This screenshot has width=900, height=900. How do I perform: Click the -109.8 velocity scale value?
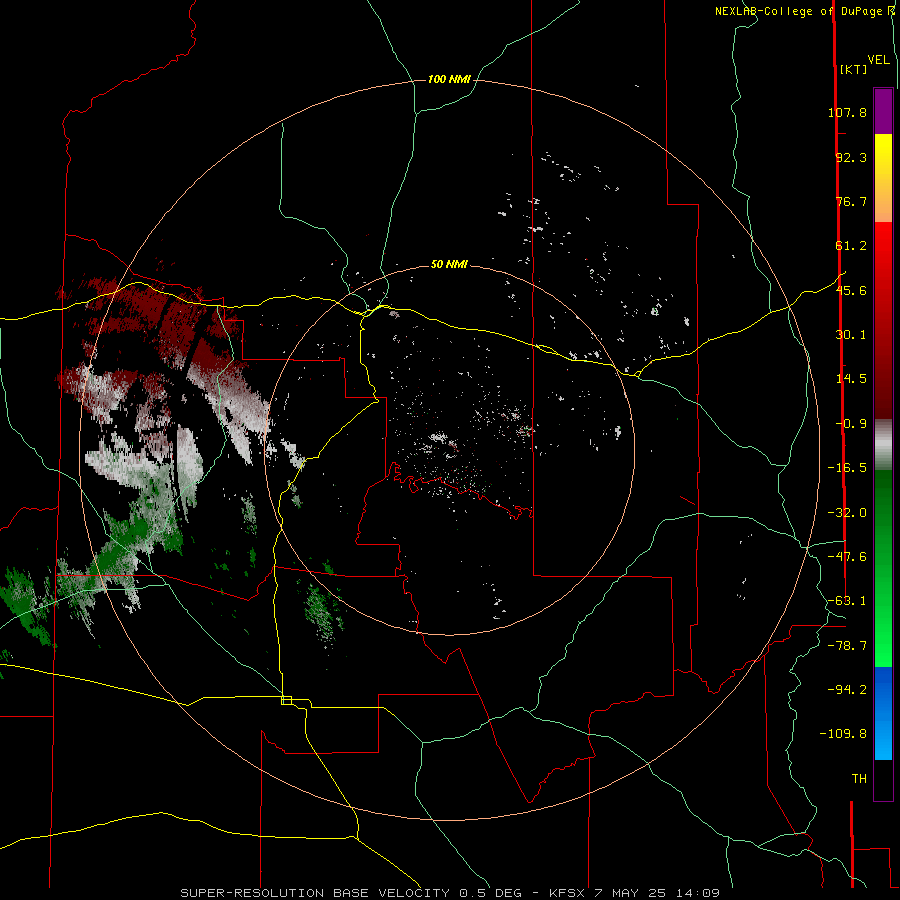(x=843, y=734)
